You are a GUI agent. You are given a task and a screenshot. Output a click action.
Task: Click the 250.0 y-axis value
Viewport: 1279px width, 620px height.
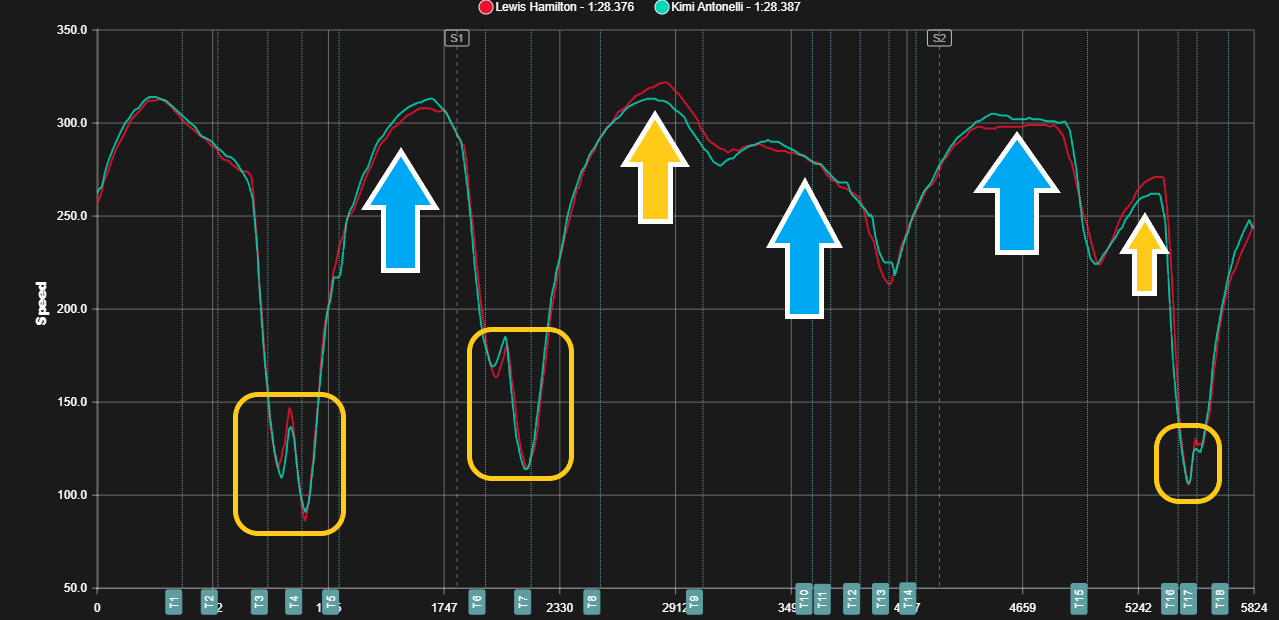[72, 216]
